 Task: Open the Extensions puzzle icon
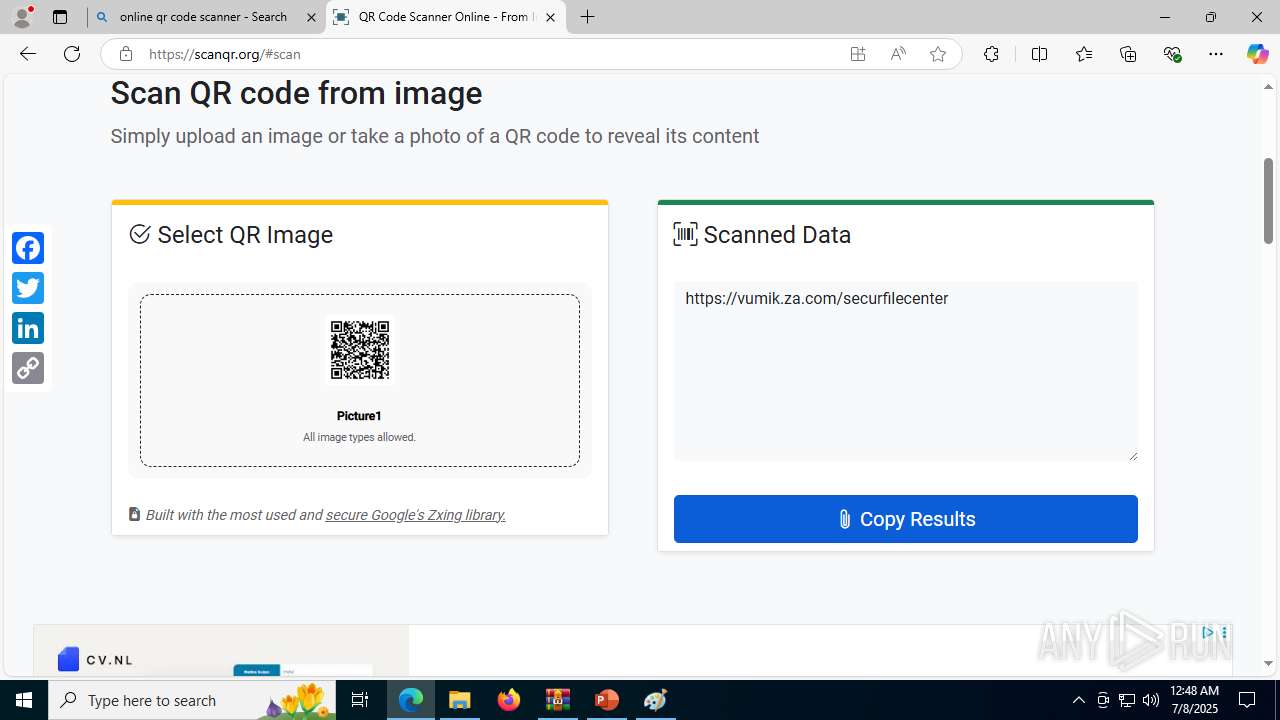pos(991,54)
